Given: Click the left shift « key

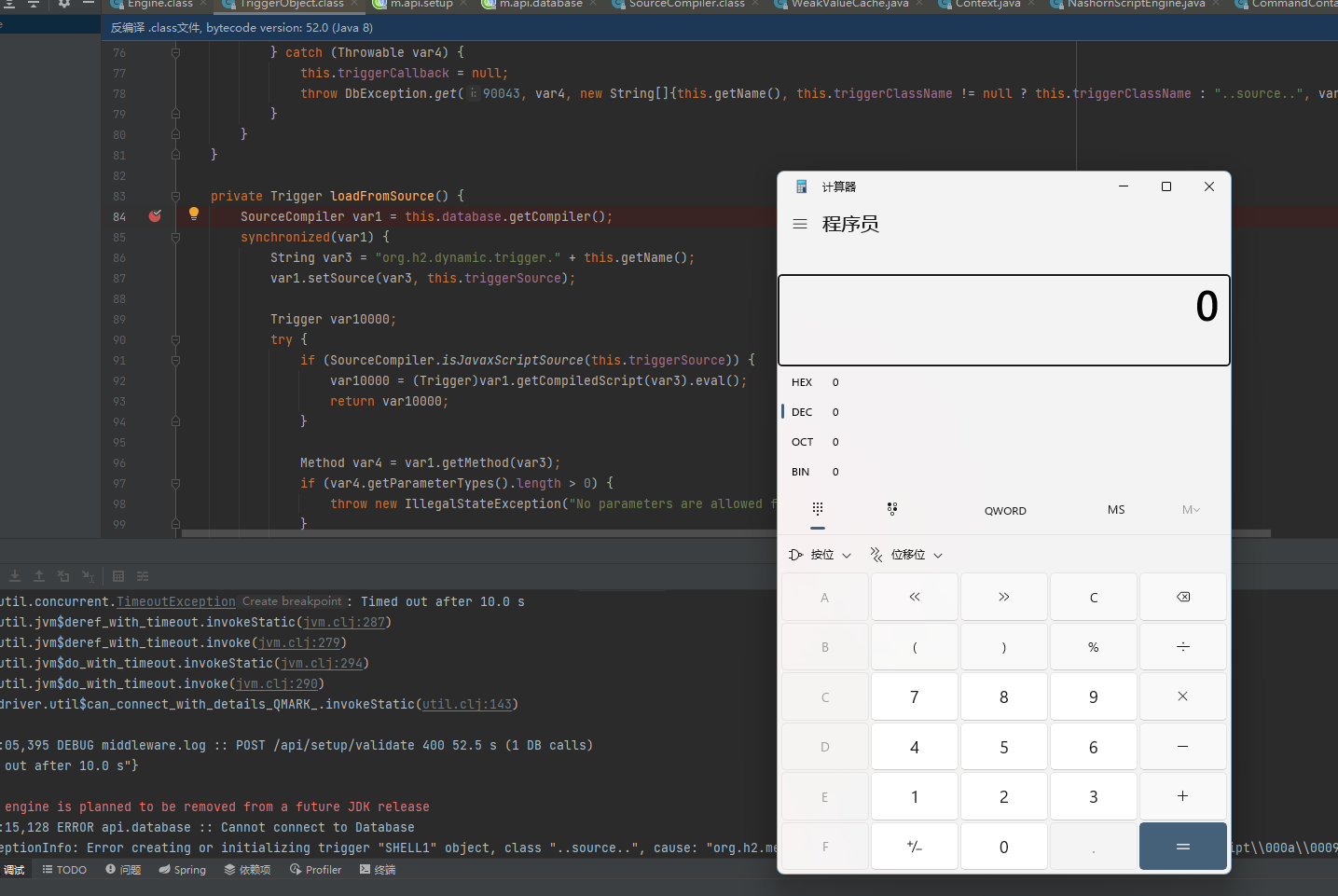Looking at the screenshot, I should point(915,597).
